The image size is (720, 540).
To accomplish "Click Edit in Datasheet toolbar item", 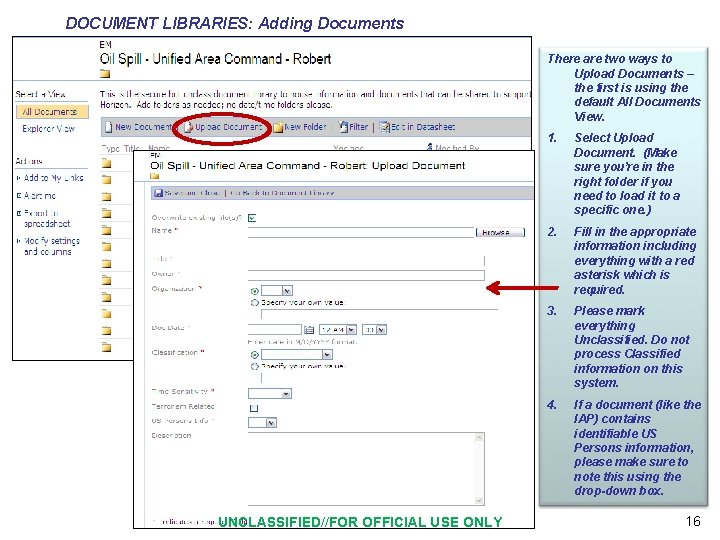I will (417, 127).
